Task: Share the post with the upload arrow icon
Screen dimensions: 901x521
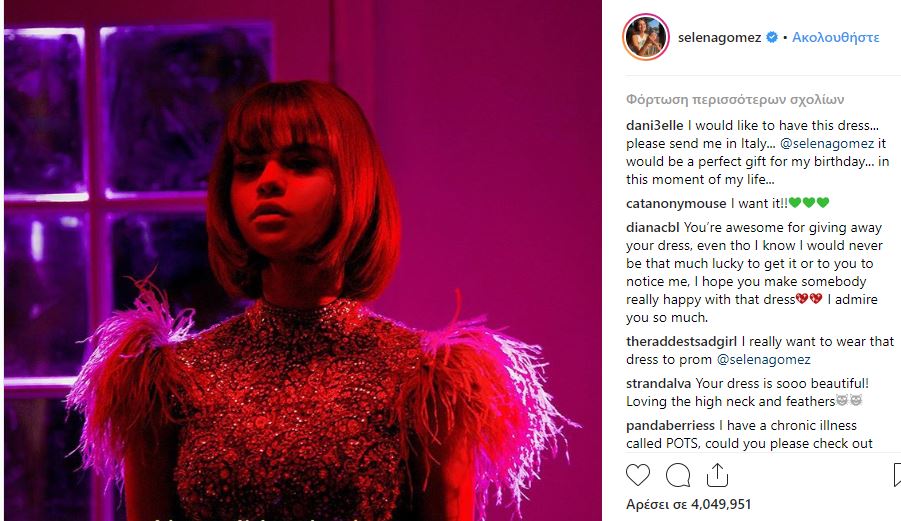Action: (x=717, y=474)
